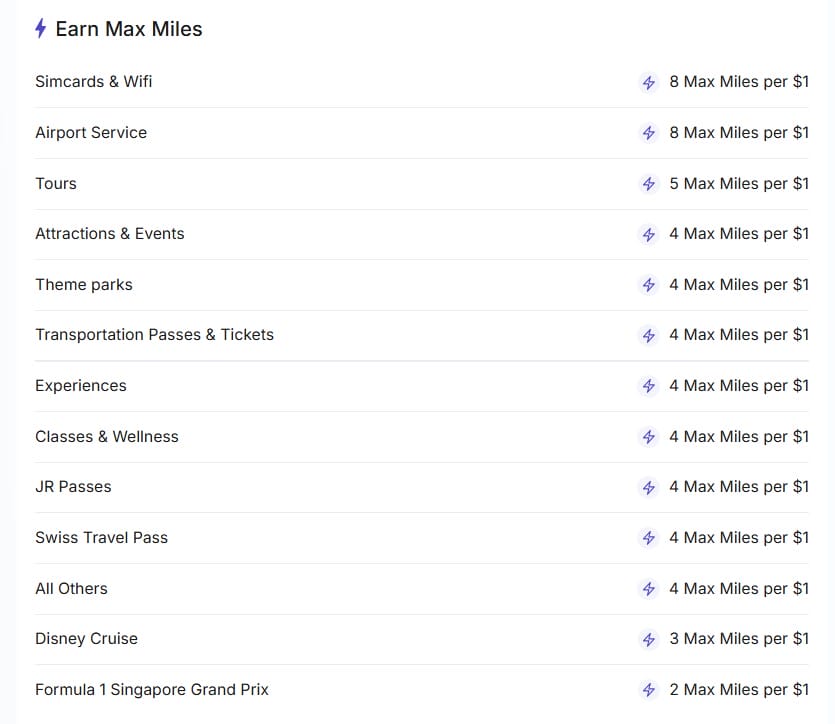
Task: Select the Simcards & Wifi category
Action: [94, 82]
